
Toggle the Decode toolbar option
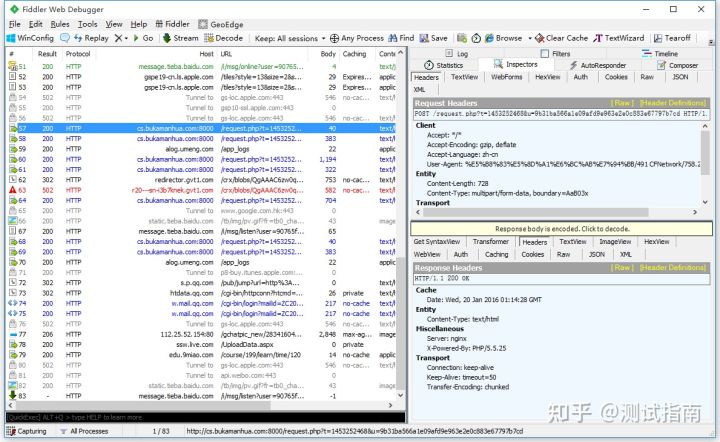click(x=224, y=38)
